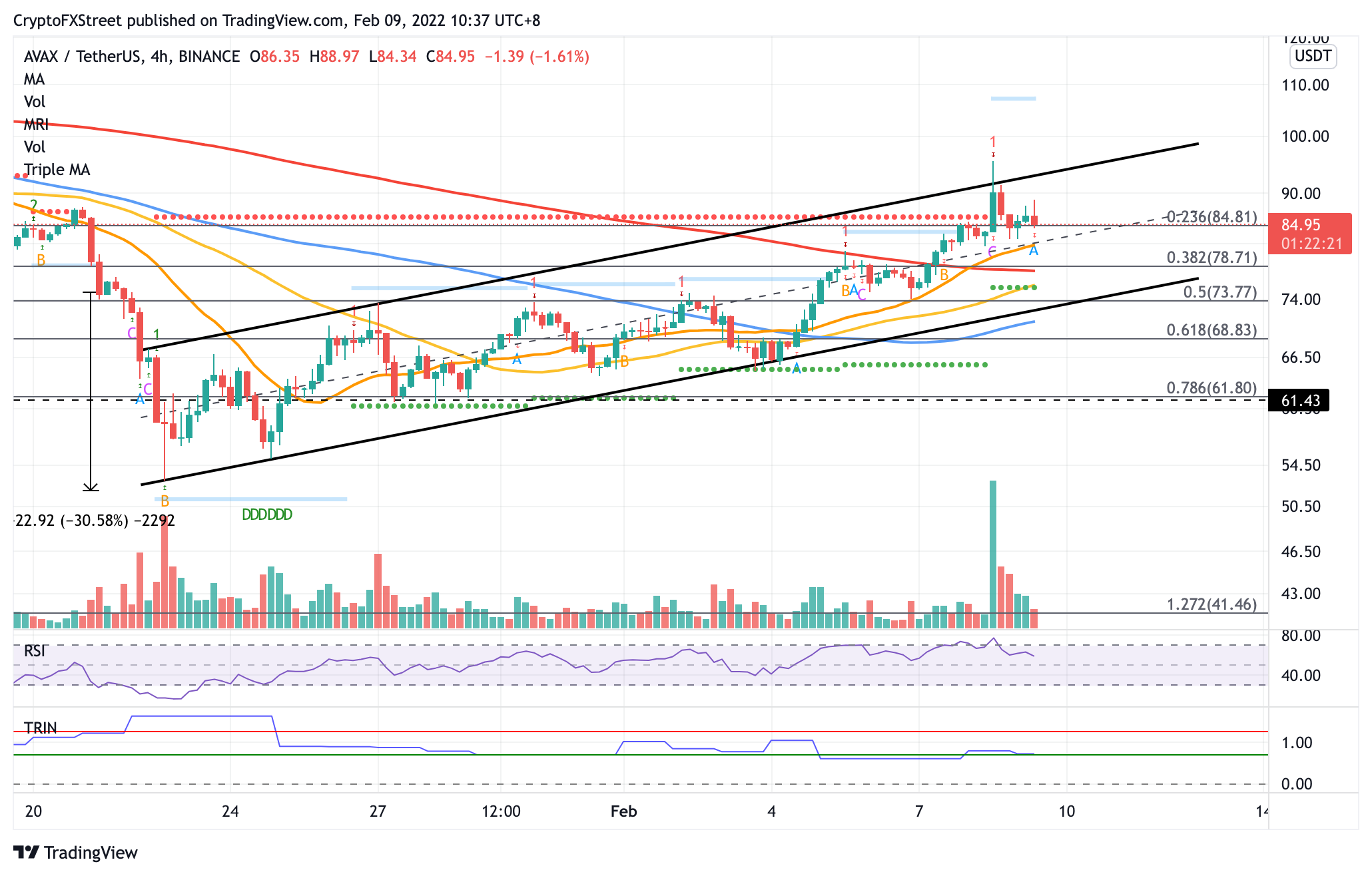Click the -22.92 (-30.58%) measurement label
Image resolution: width=1372 pixels, height=876 pixels.
(95, 521)
